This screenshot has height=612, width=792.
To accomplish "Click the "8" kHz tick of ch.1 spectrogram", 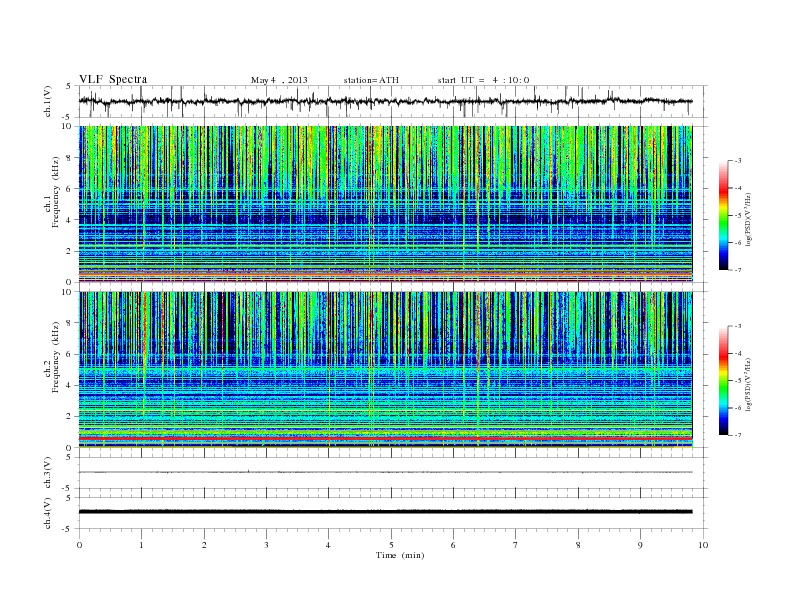I will pyautogui.click(x=69, y=158).
